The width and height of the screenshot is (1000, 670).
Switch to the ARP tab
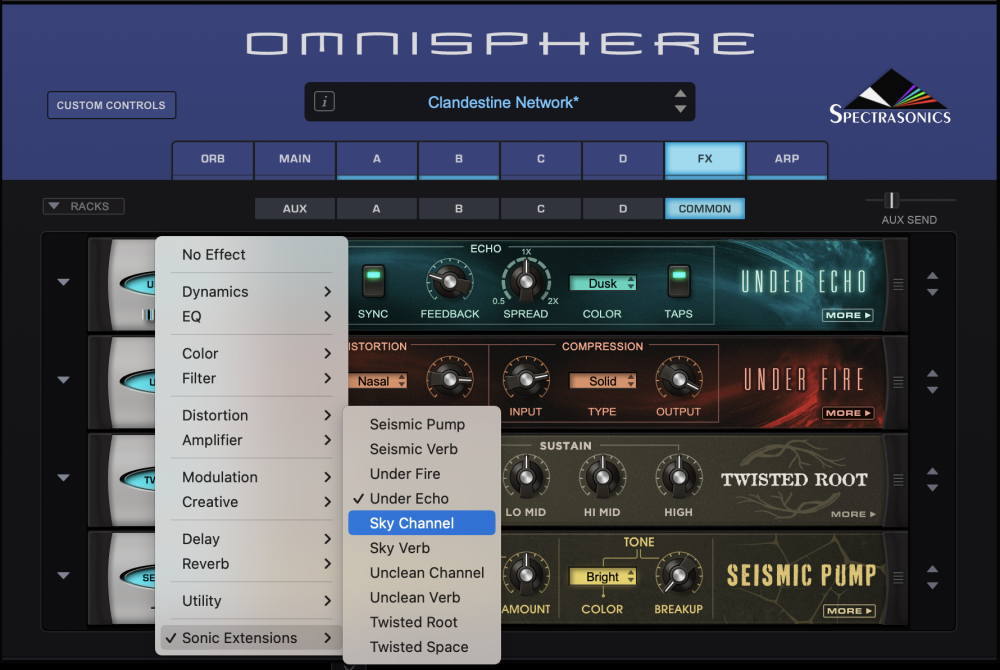point(787,159)
